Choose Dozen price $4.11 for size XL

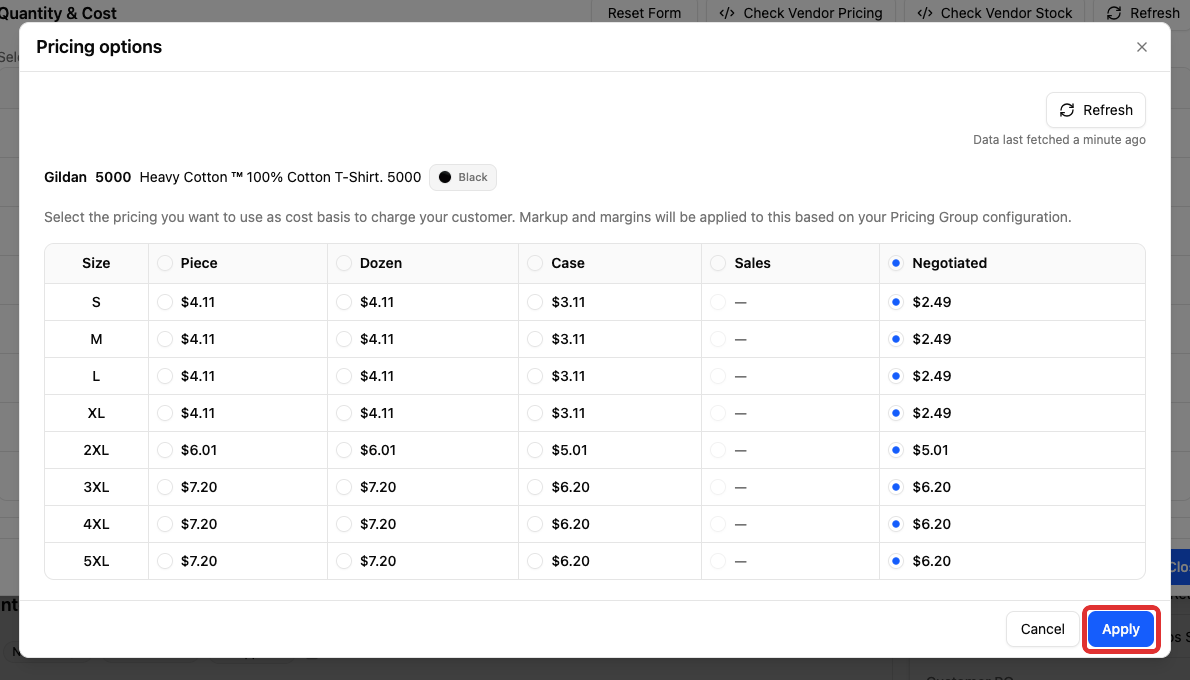point(344,414)
